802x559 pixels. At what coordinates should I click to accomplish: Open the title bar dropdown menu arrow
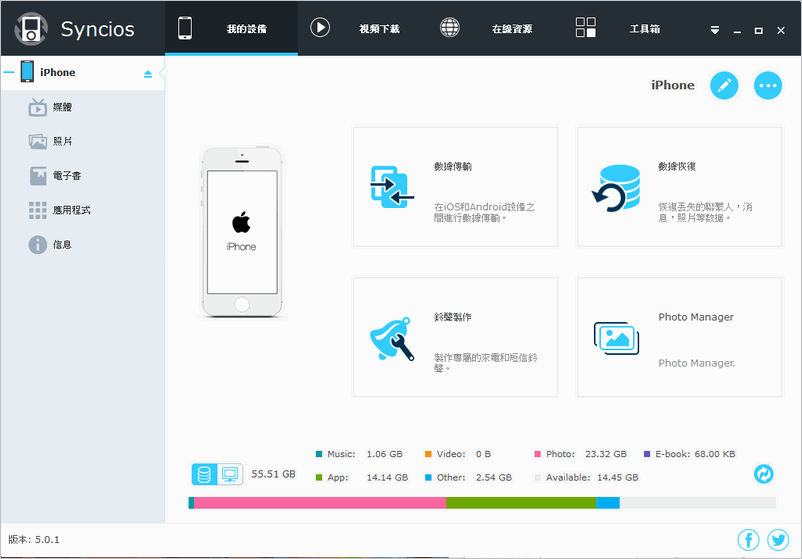pyautogui.click(x=715, y=30)
